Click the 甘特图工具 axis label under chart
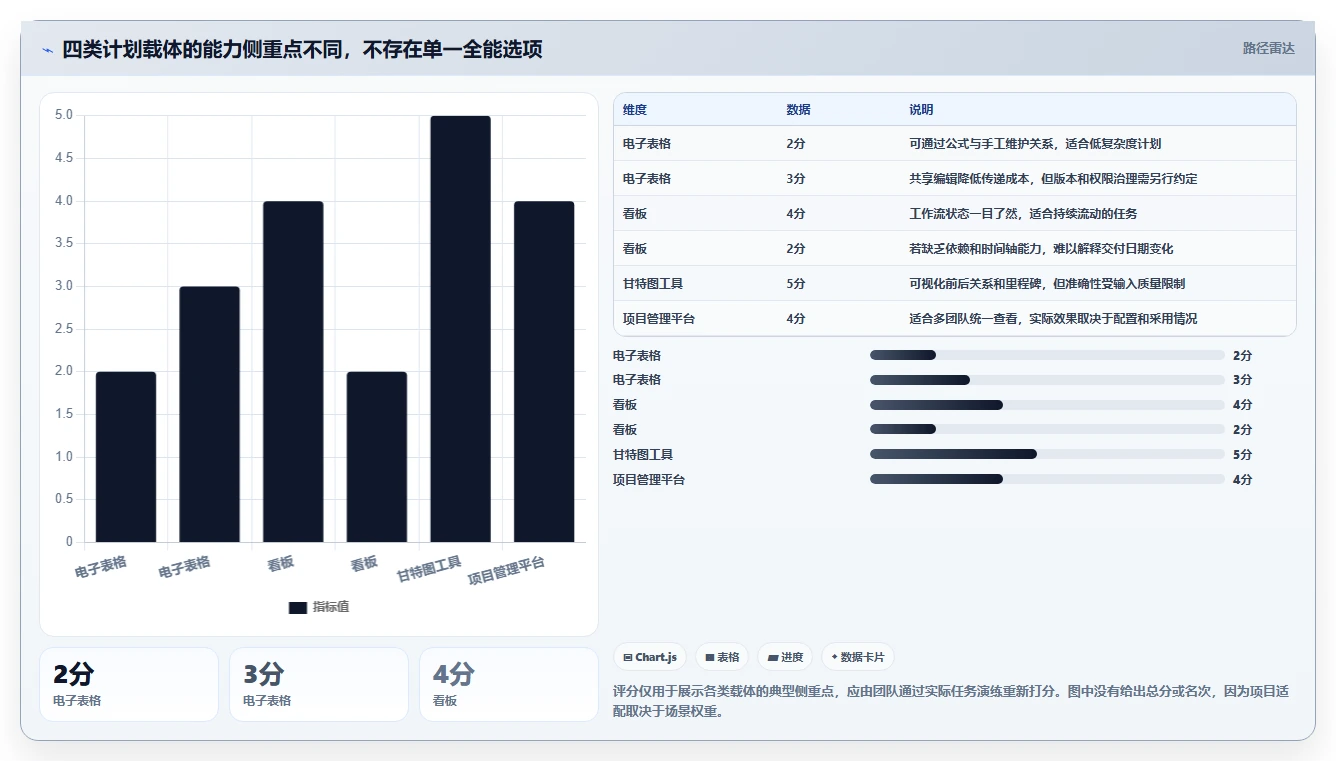This screenshot has width=1336, height=761. (x=429, y=569)
